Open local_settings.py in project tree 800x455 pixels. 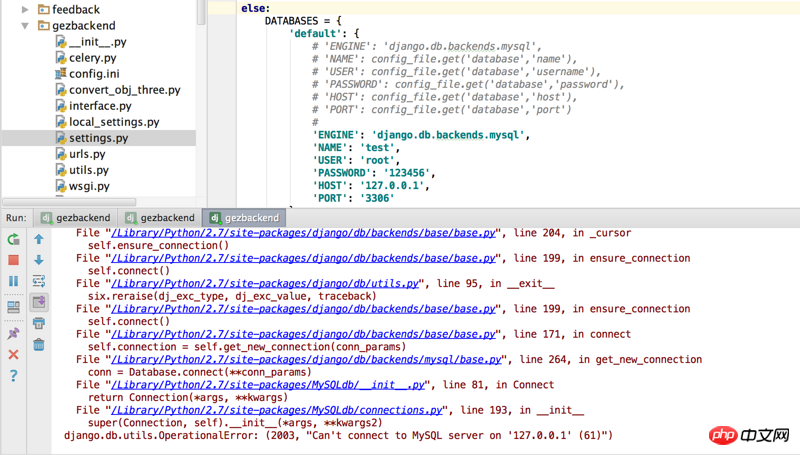pos(113,122)
